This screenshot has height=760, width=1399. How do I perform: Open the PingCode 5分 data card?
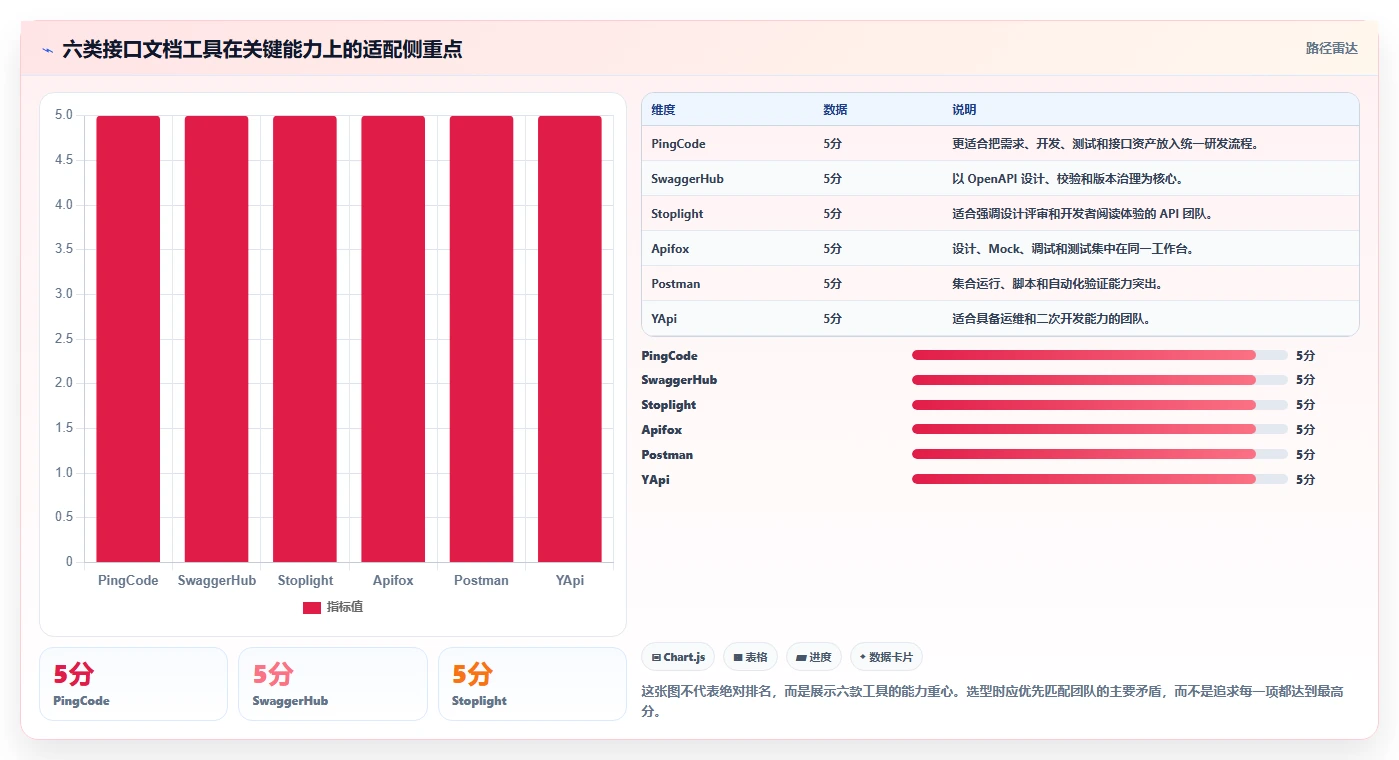click(x=133, y=683)
